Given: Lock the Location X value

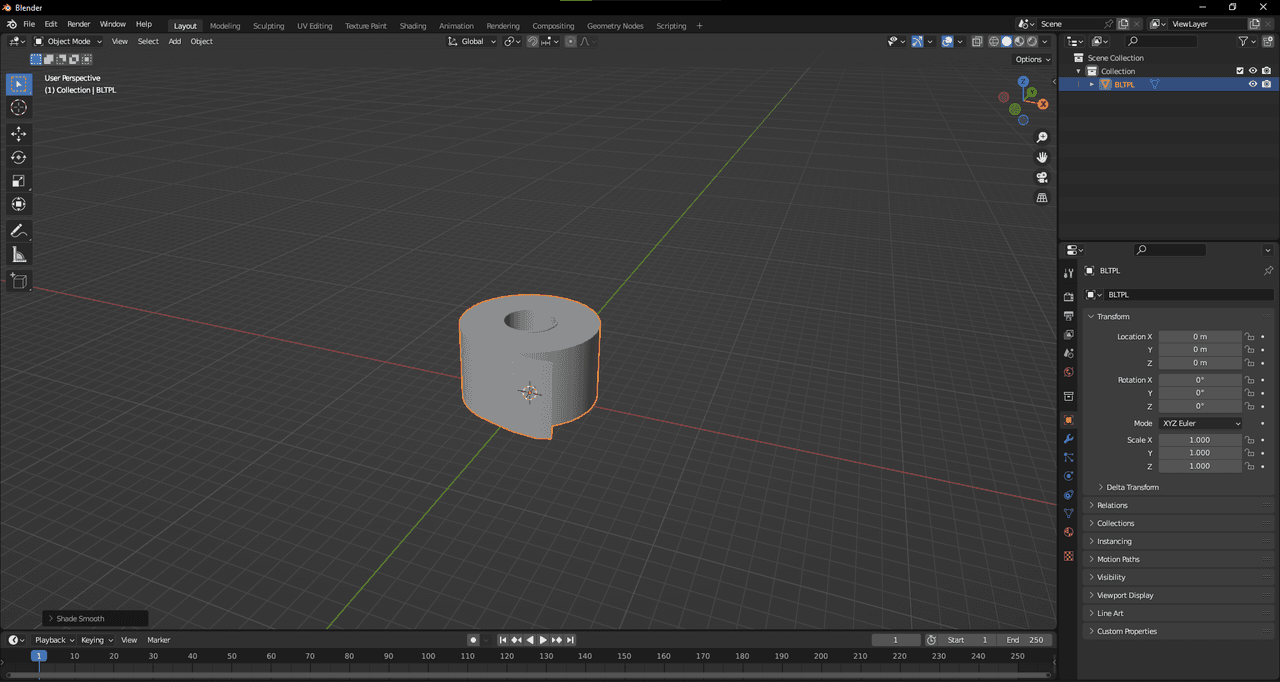Looking at the screenshot, I should [1249, 337].
